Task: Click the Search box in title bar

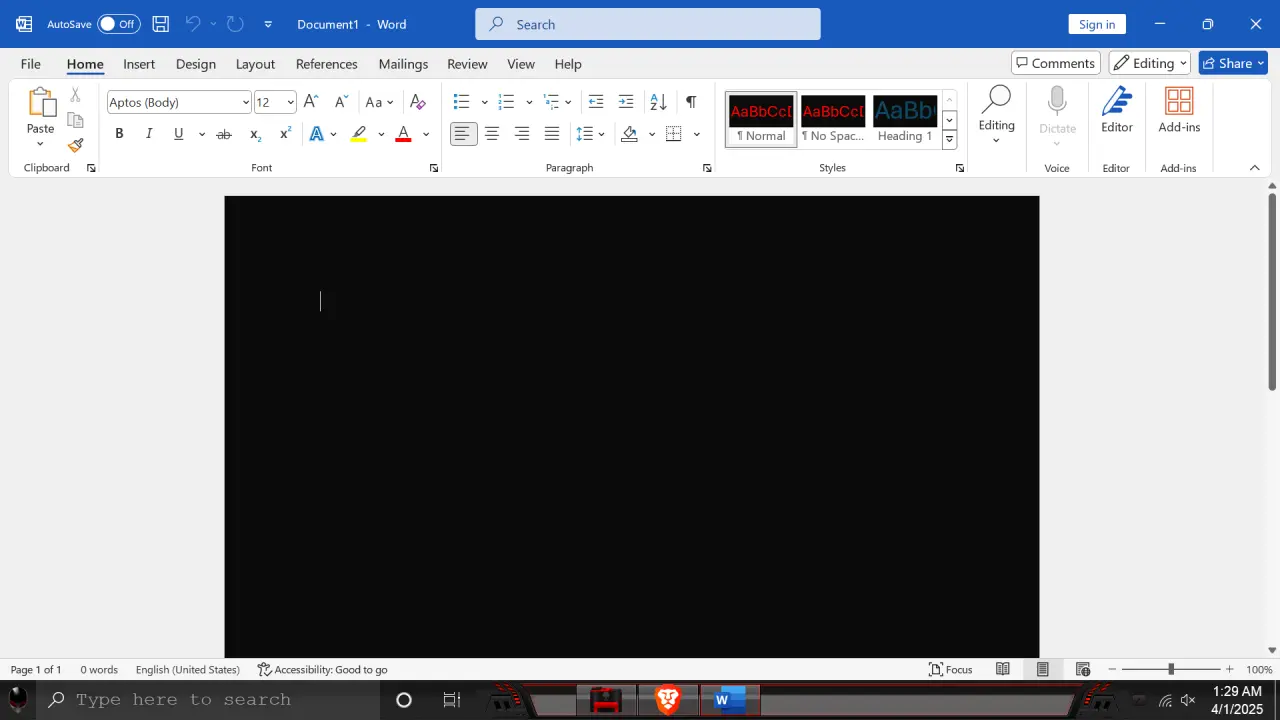Action: [648, 24]
